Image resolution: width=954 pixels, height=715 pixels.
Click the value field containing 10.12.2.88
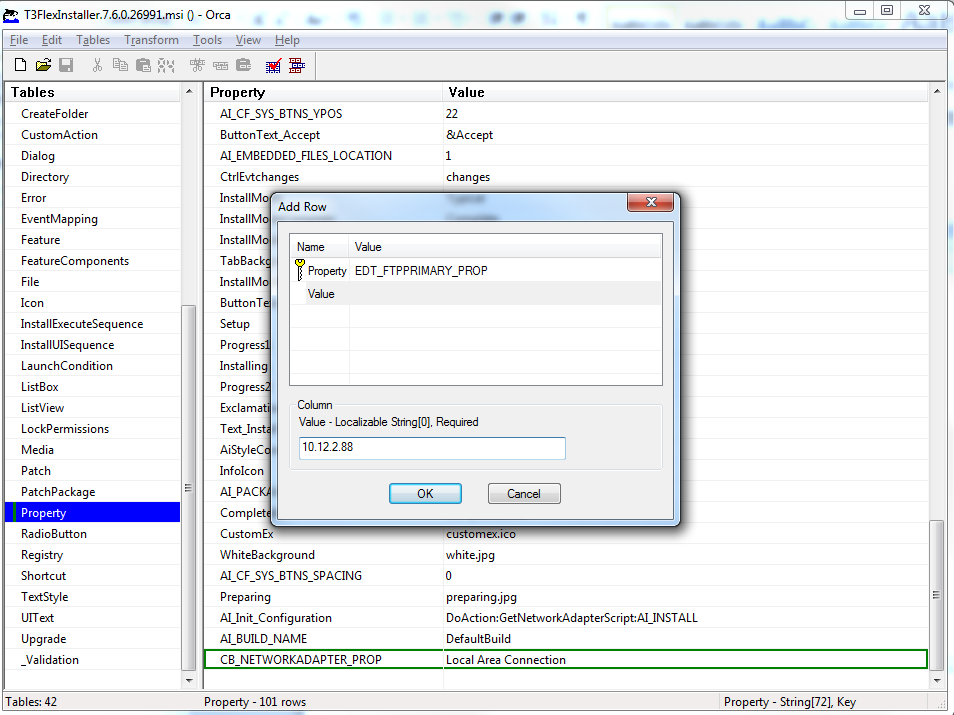point(432,448)
